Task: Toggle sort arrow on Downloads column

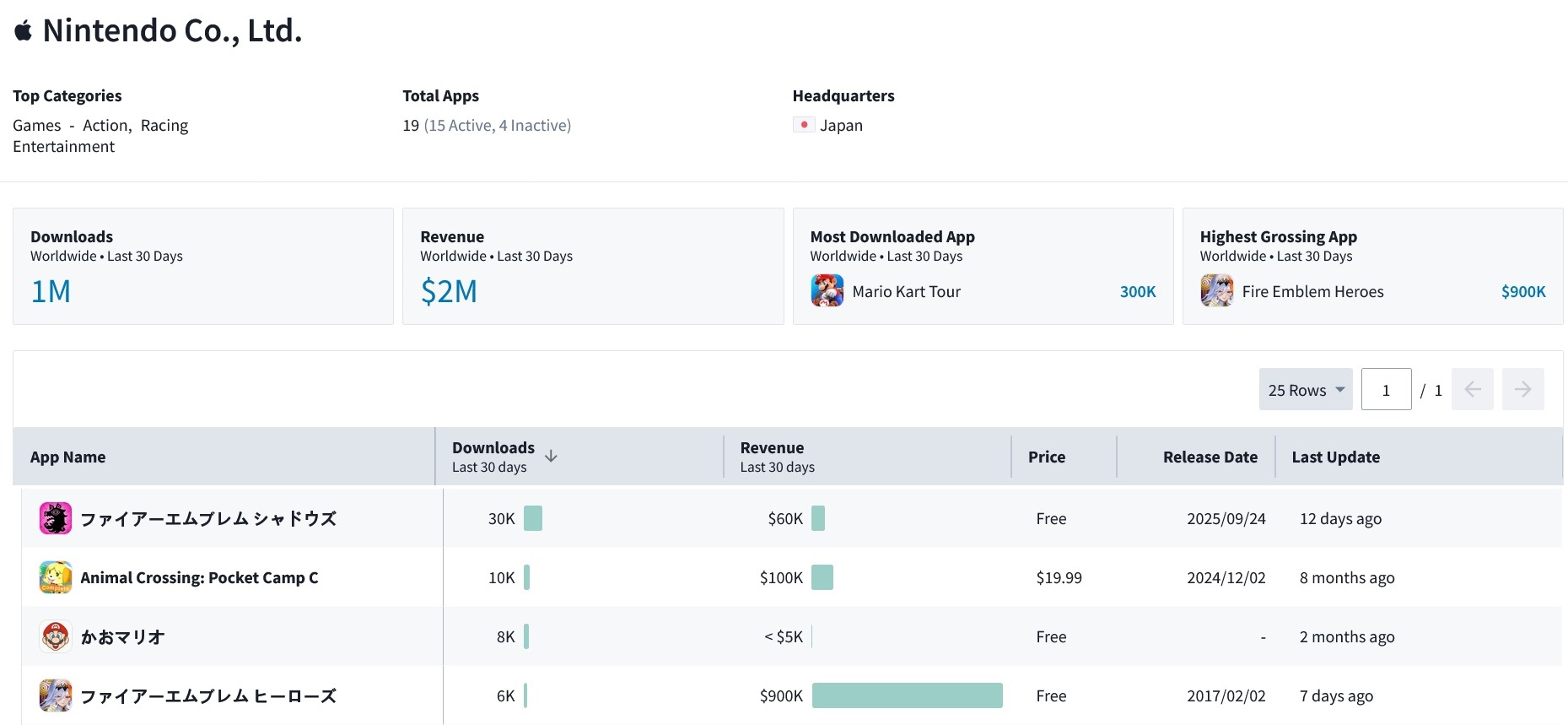Action: coord(551,457)
